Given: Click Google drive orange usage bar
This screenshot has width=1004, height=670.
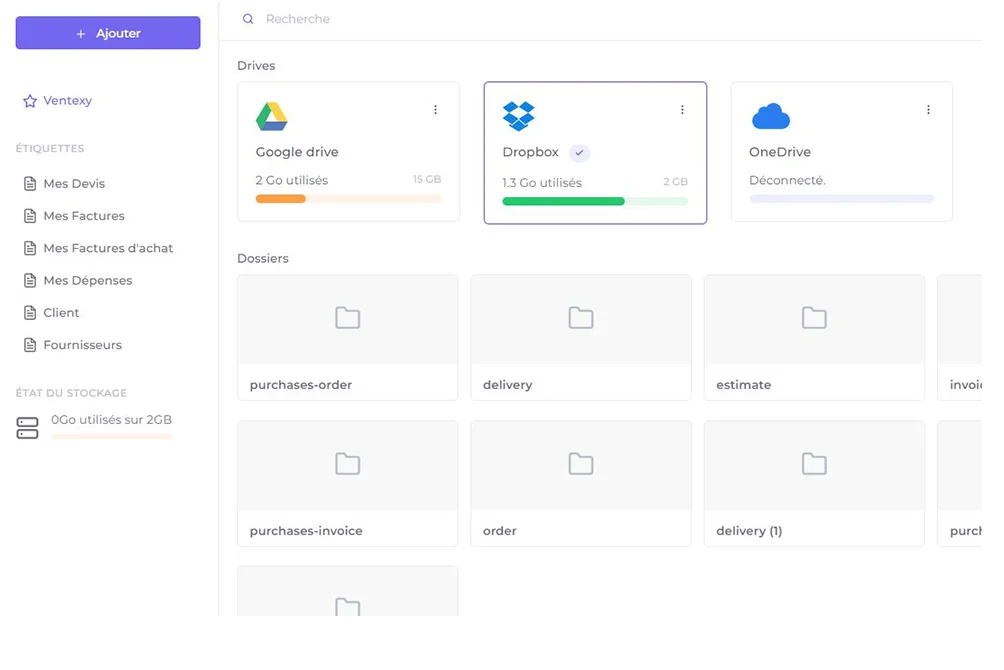Looking at the screenshot, I should coord(348,199).
